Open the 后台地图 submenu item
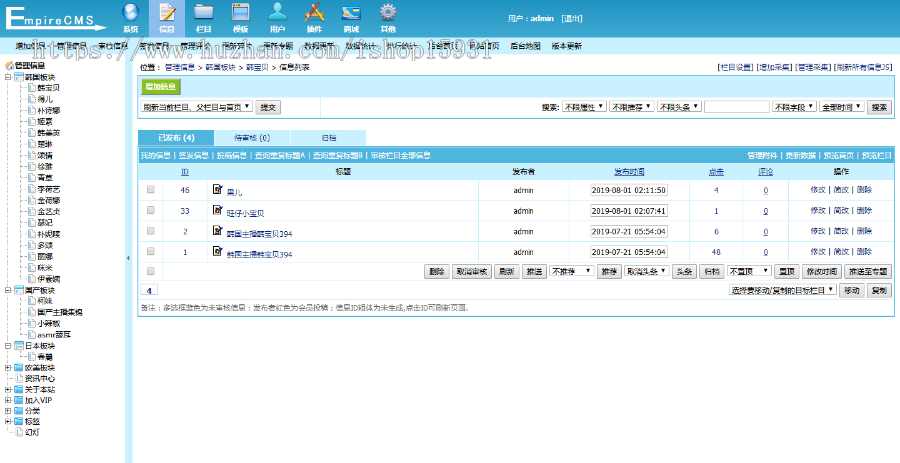This screenshot has width=900, height=463. pyautogui.click(x=525, y=46)
